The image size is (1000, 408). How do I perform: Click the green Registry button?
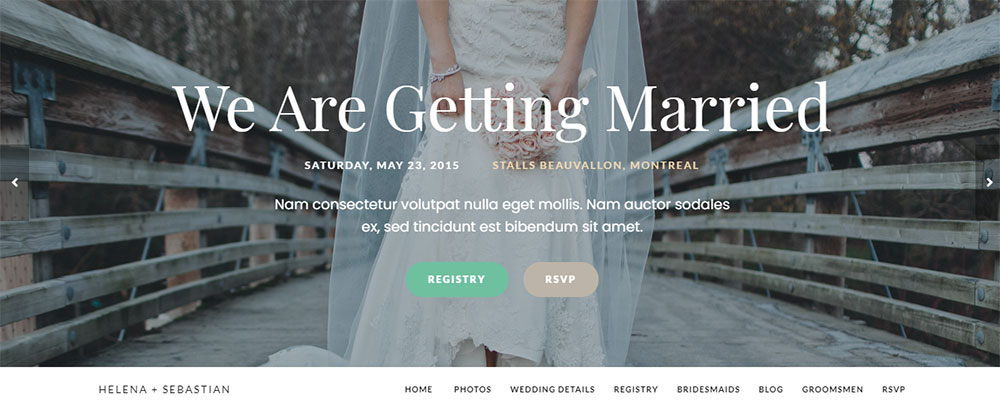(x=457, y=279)
